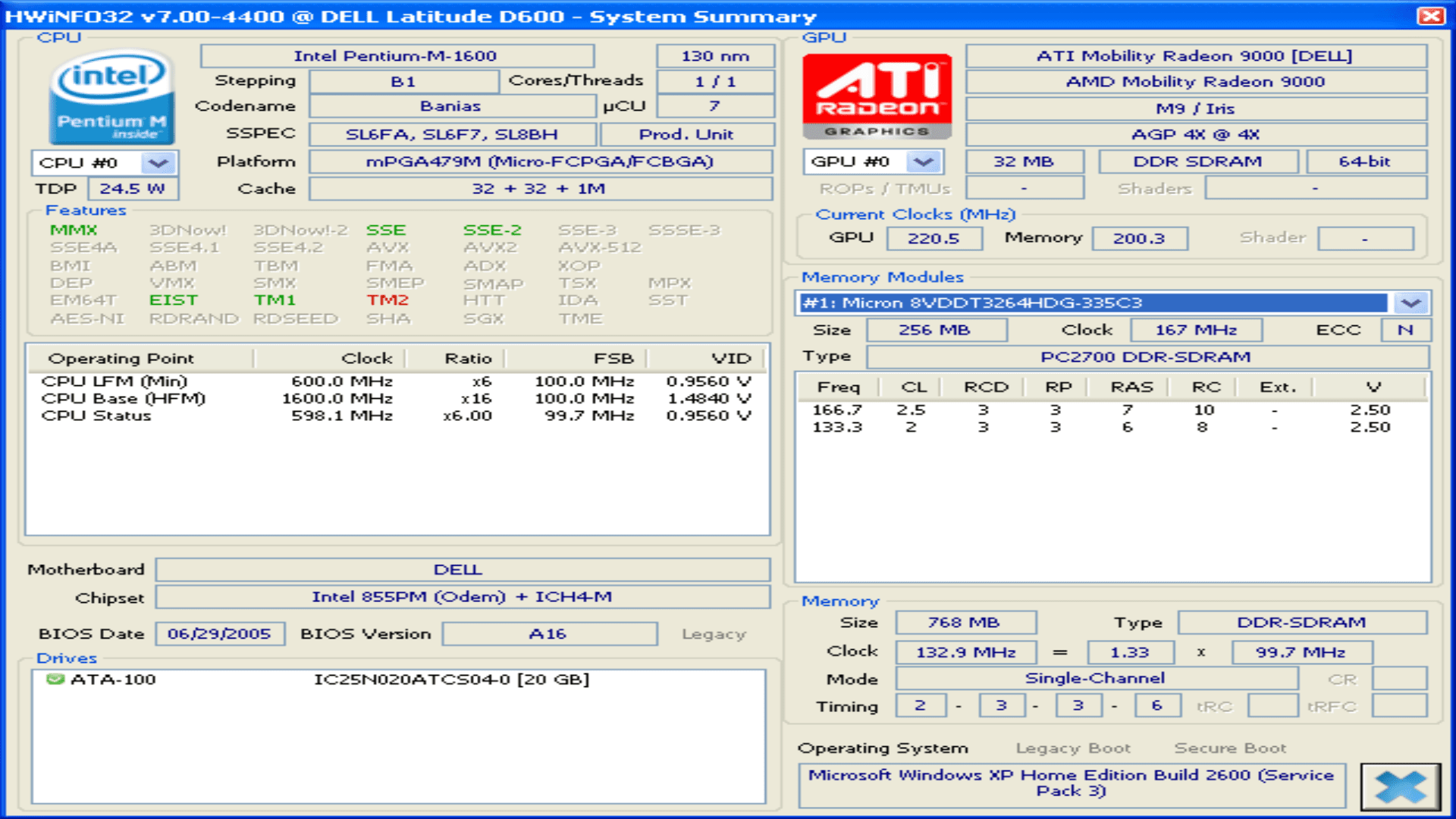Select the CPU Status row
Screen dimensions: 1456x819
click(x=397, y=416)
